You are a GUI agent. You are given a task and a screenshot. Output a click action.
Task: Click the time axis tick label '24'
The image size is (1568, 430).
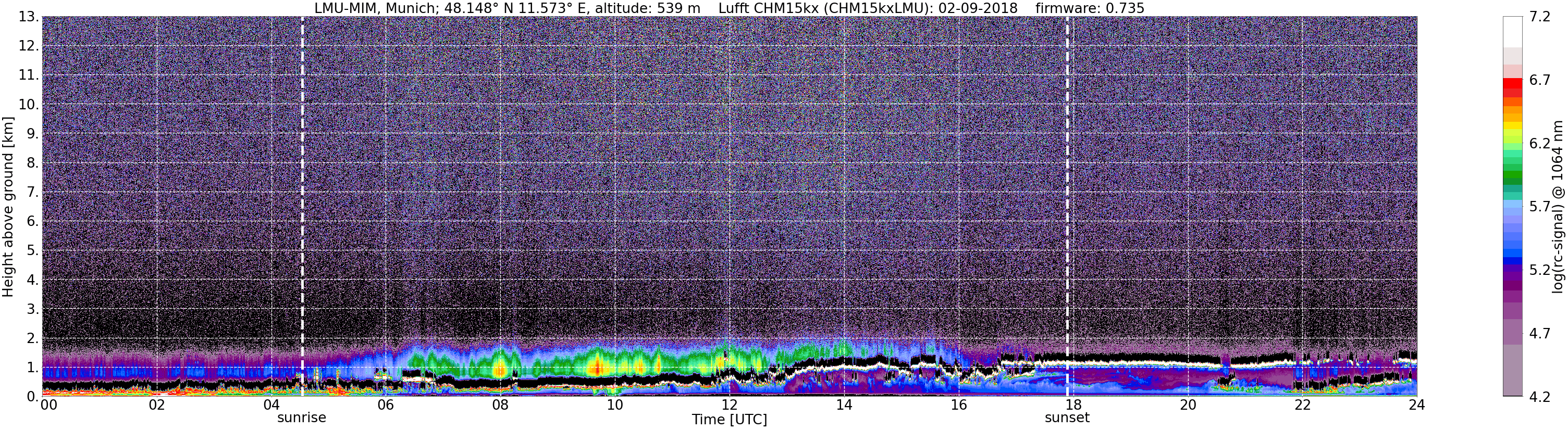pos(1416,405)
